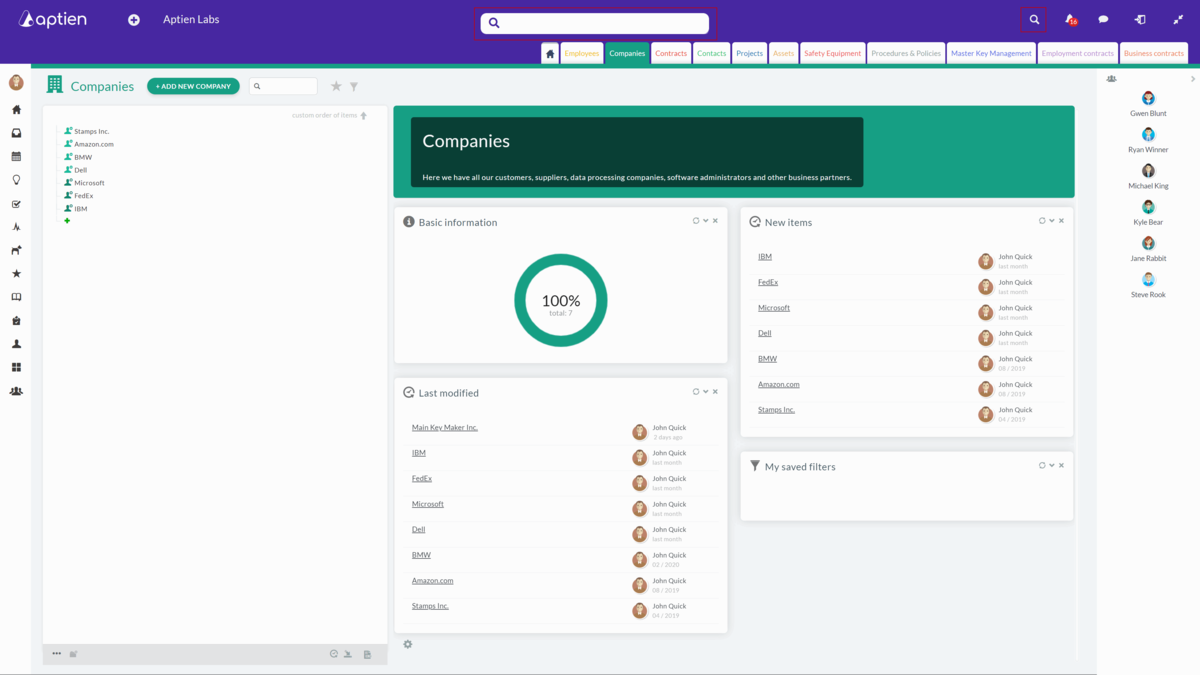Open the open-book icon in sidebar
Image resolution: width=1200 pixels, height=675 pixels.
[16, 297]
